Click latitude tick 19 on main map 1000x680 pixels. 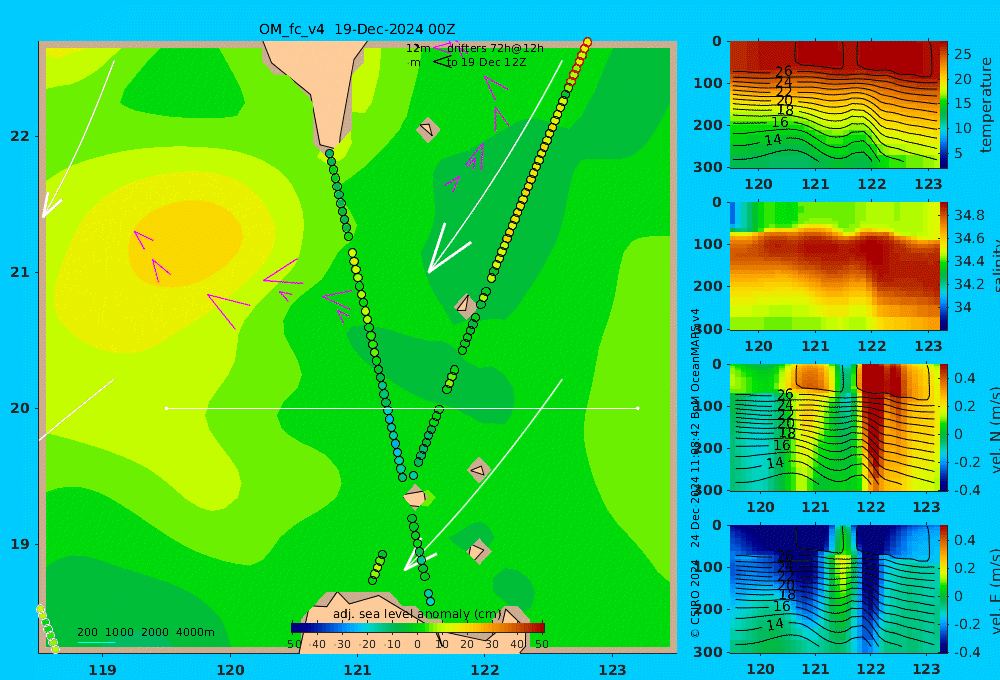coord(20,544)
